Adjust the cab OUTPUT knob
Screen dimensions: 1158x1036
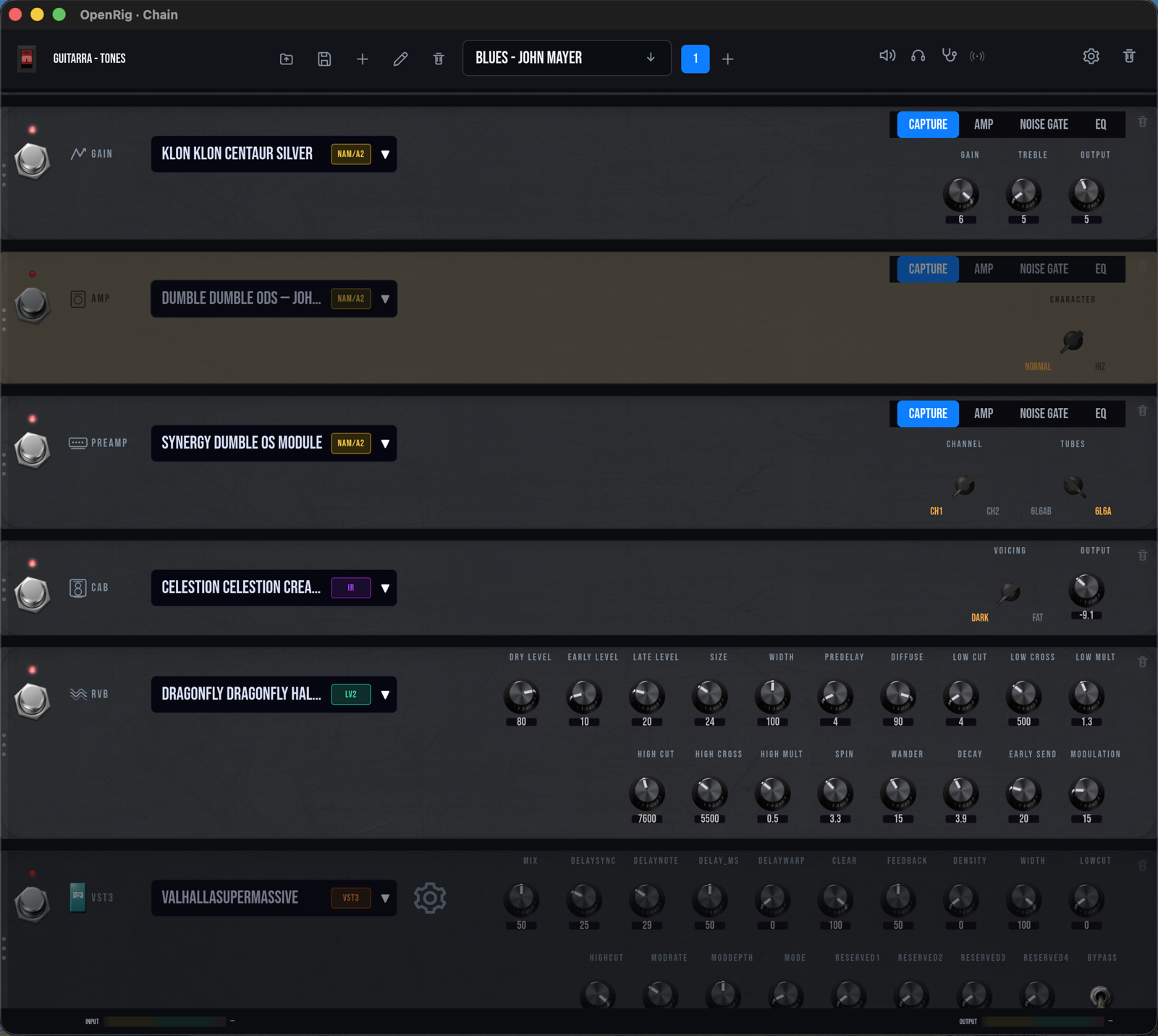(1086, 590)
